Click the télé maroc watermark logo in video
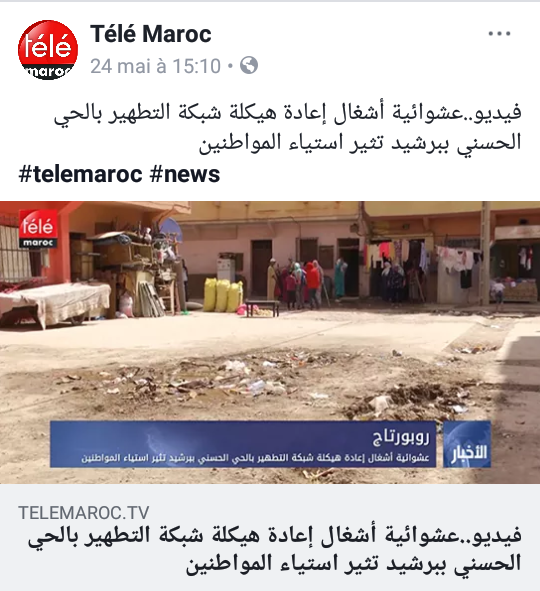This screenshot has width=540, height=591. click(38, 228)
